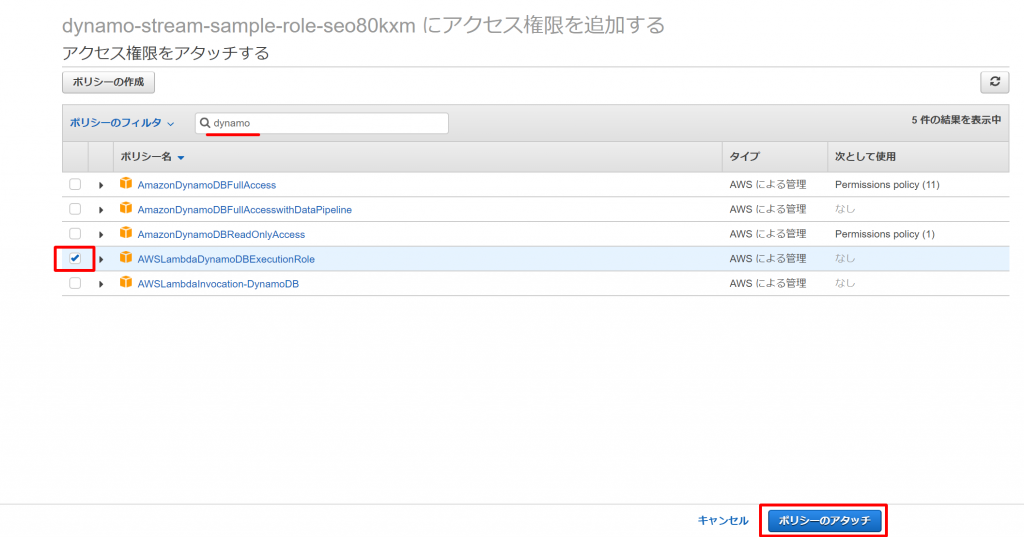
Task: Click the policy icon beside AWSLambdaDynamoDBExecutionRole
Action: 125,258
